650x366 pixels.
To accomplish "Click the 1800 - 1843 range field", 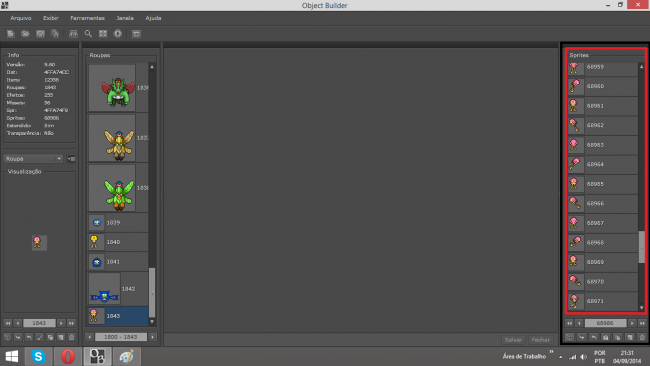I will pyautogui.click(x=121, y=337).
